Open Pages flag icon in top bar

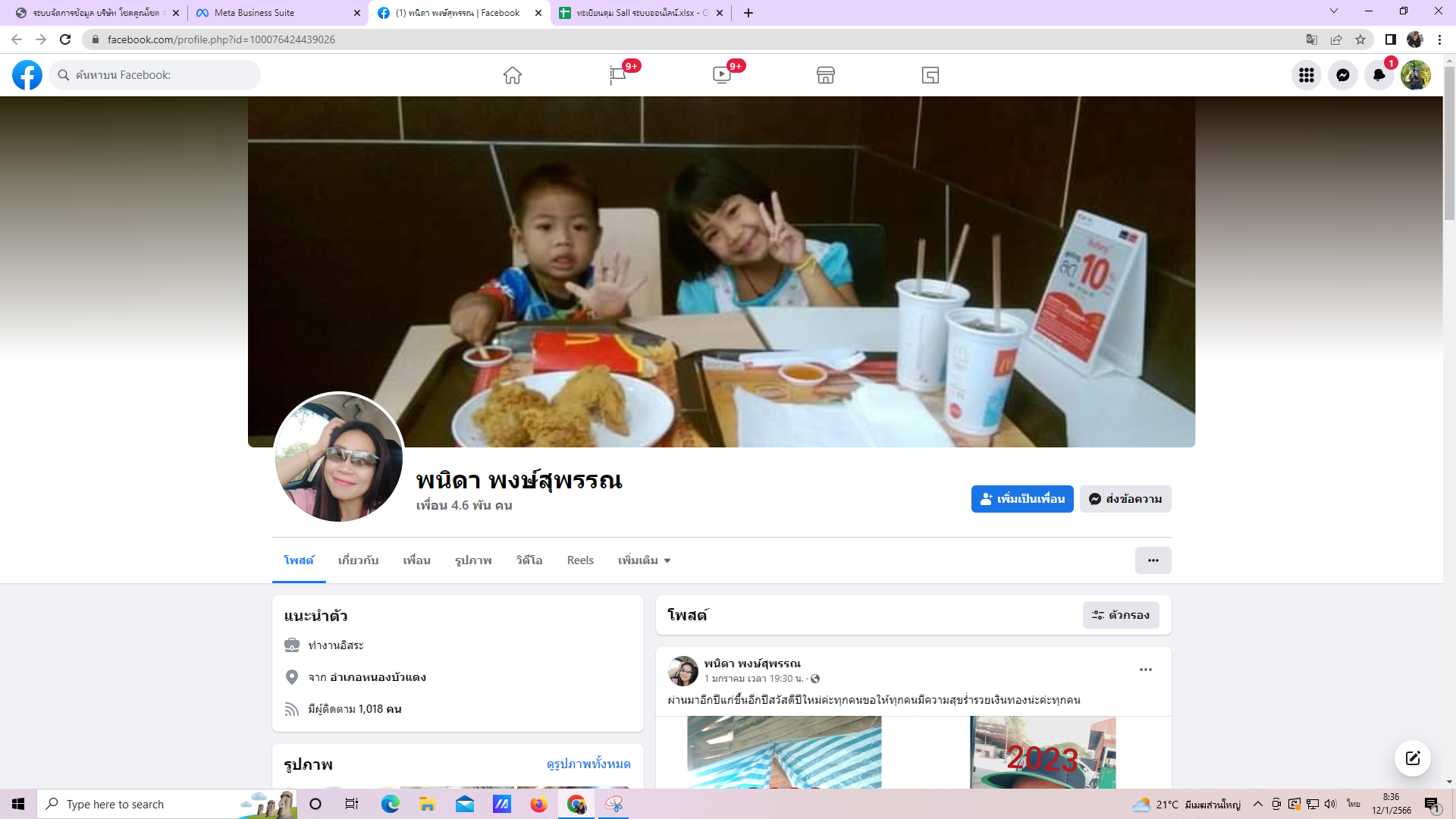pos(617,75)
